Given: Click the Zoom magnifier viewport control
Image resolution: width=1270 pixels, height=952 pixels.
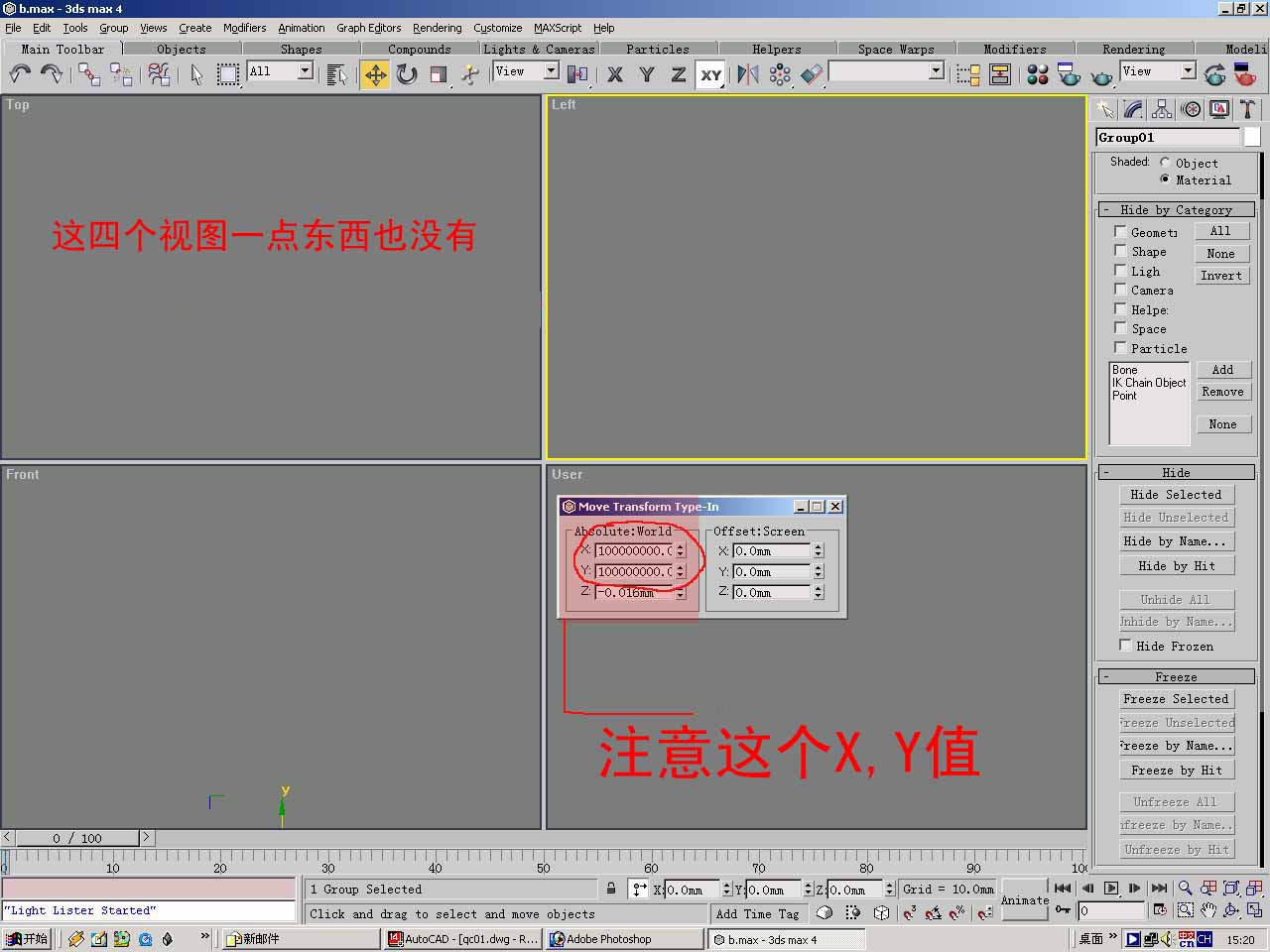Looking at the screenshot, I should pos(1185,889).
